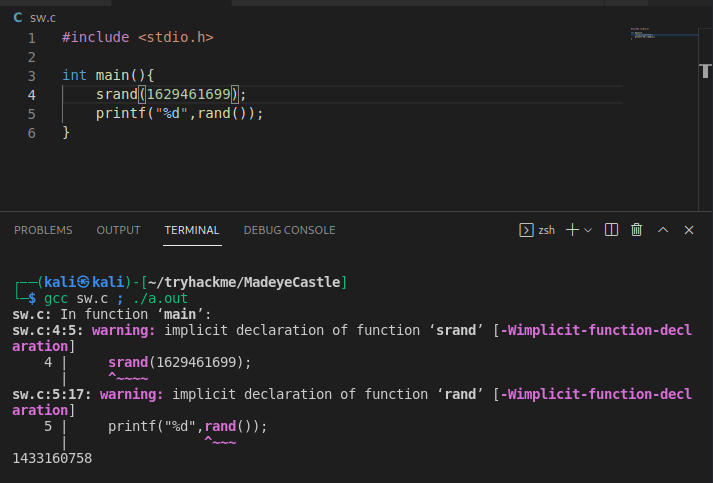Open the OUTPUT tab
The height and width of the screenshot is (483, 713).
[x=118, y=230]
